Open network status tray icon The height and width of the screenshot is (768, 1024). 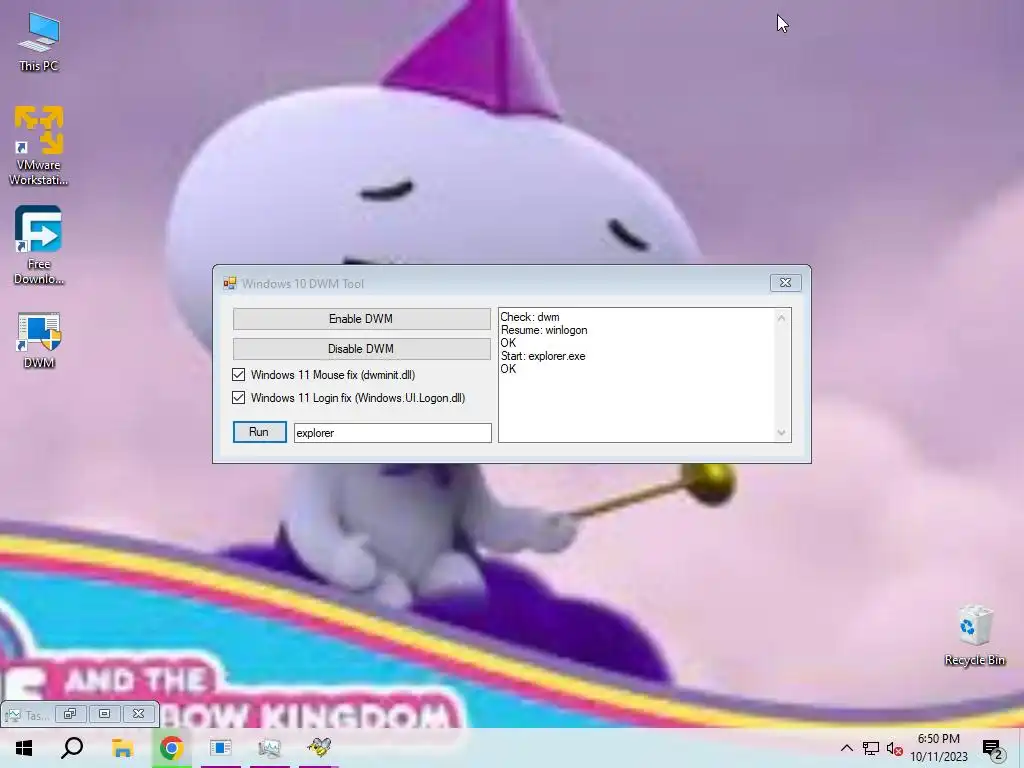coord(871,748)
